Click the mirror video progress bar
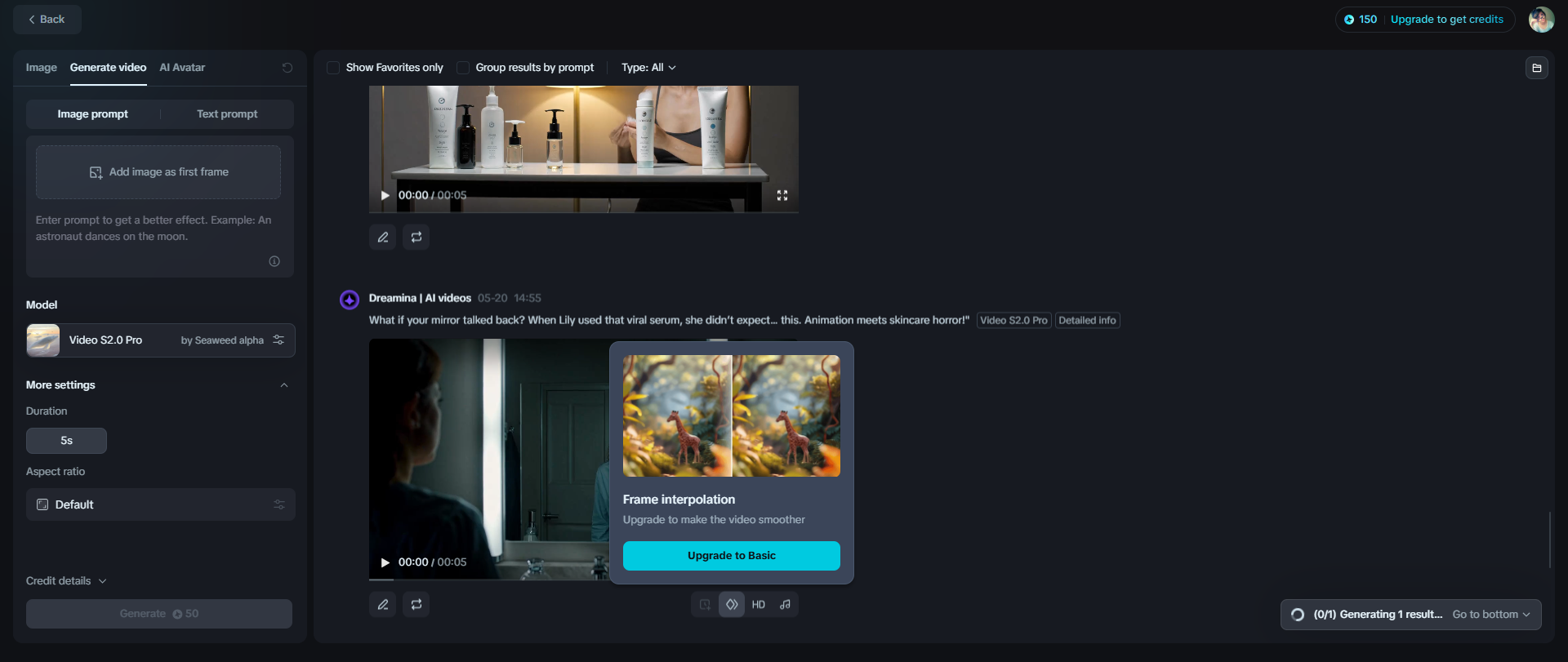 coord(489,579)
